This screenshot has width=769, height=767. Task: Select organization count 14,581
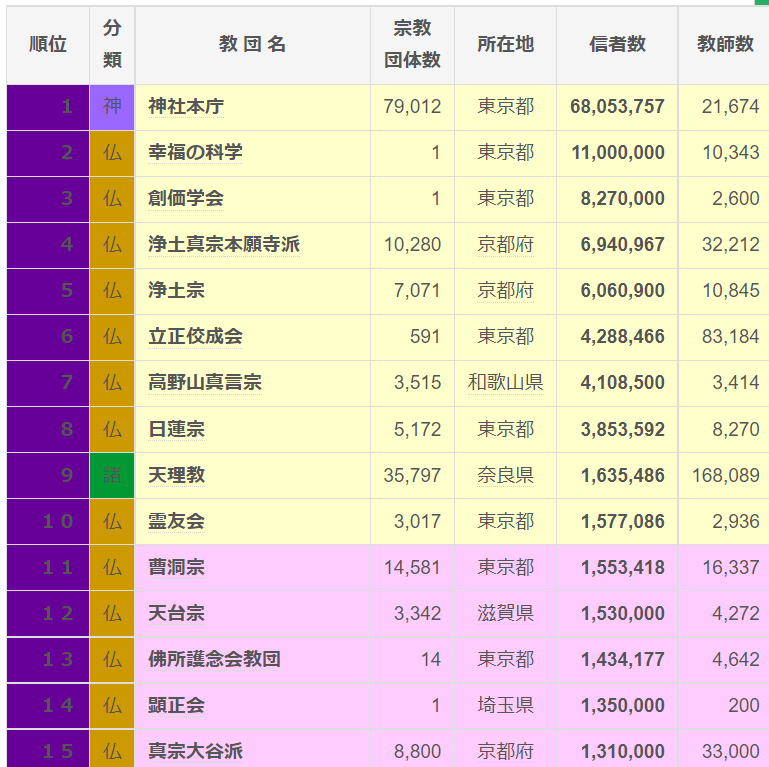tap(412, 567)
